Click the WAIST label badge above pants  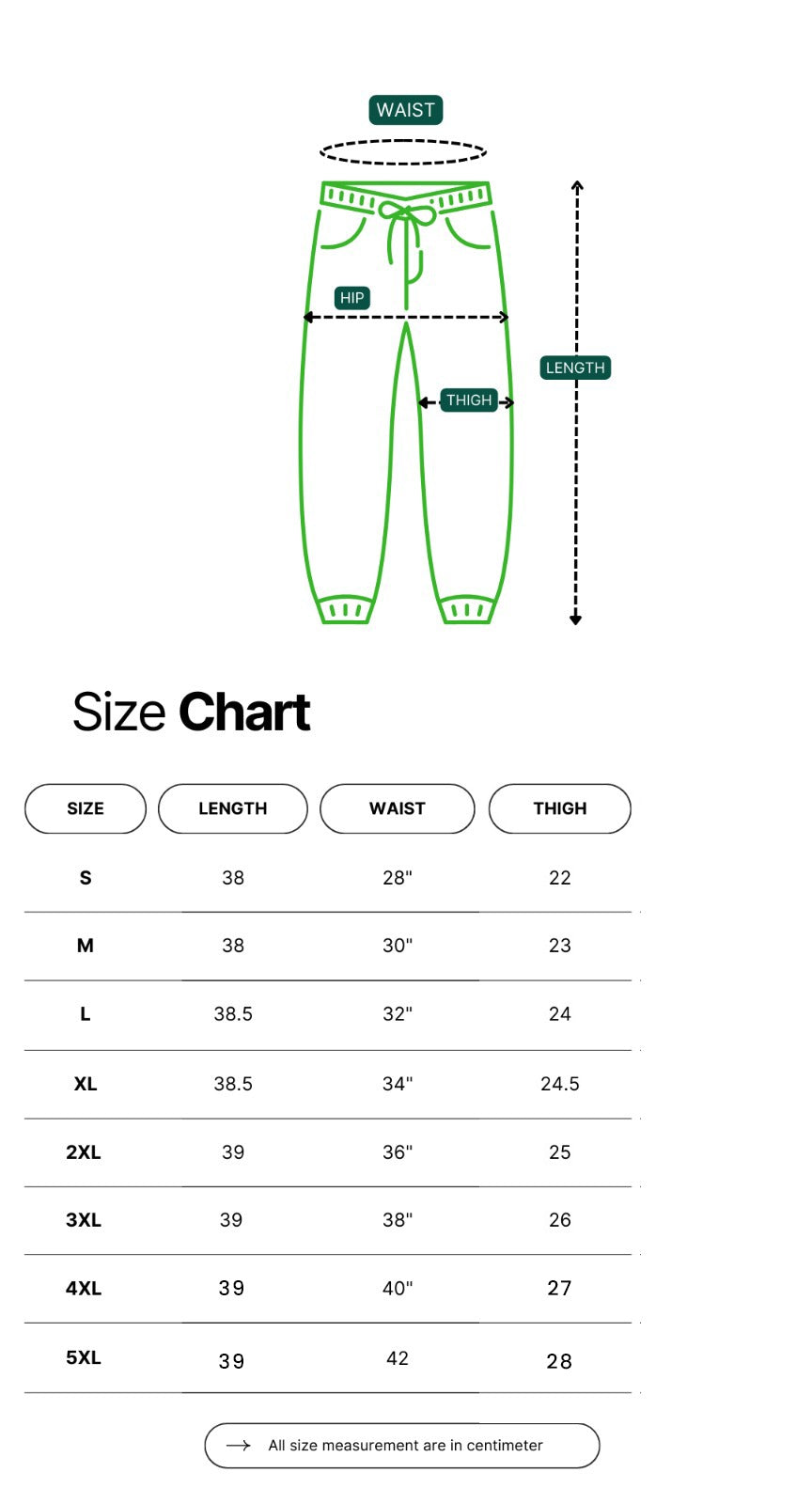405,110
